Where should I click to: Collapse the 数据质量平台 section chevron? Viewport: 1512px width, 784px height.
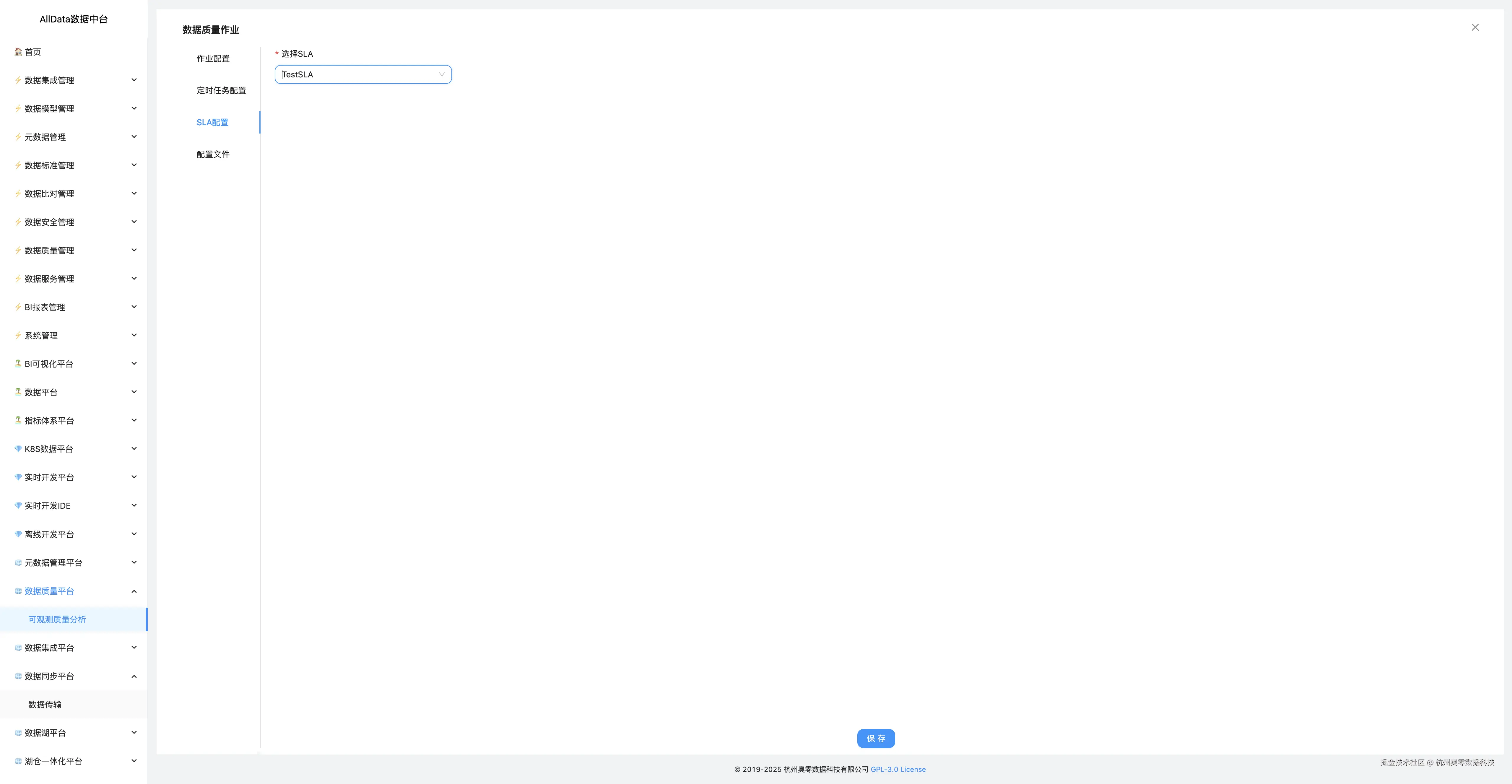134,591
